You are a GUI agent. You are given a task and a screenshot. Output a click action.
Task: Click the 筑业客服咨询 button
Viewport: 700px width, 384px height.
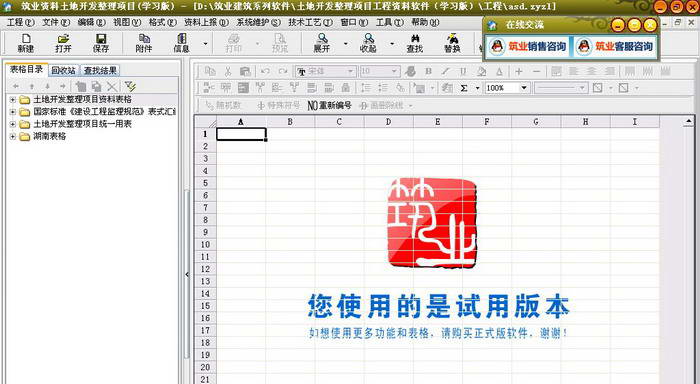(x=614, y=46)
